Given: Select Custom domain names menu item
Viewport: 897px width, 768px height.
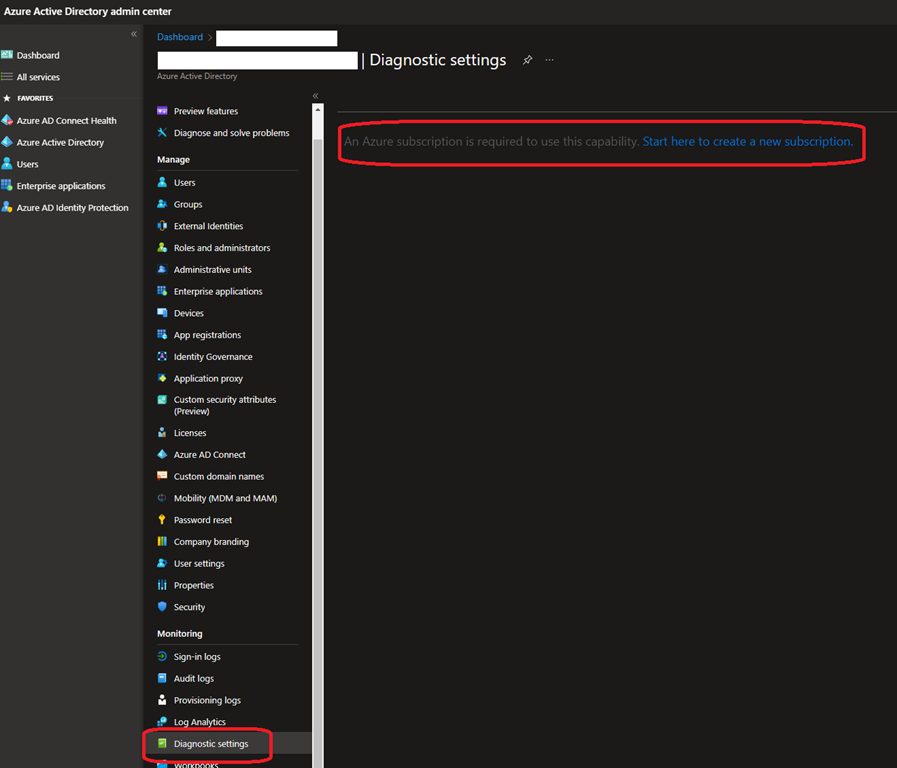Looking at the screenshot, I should (x=218, y=477).
